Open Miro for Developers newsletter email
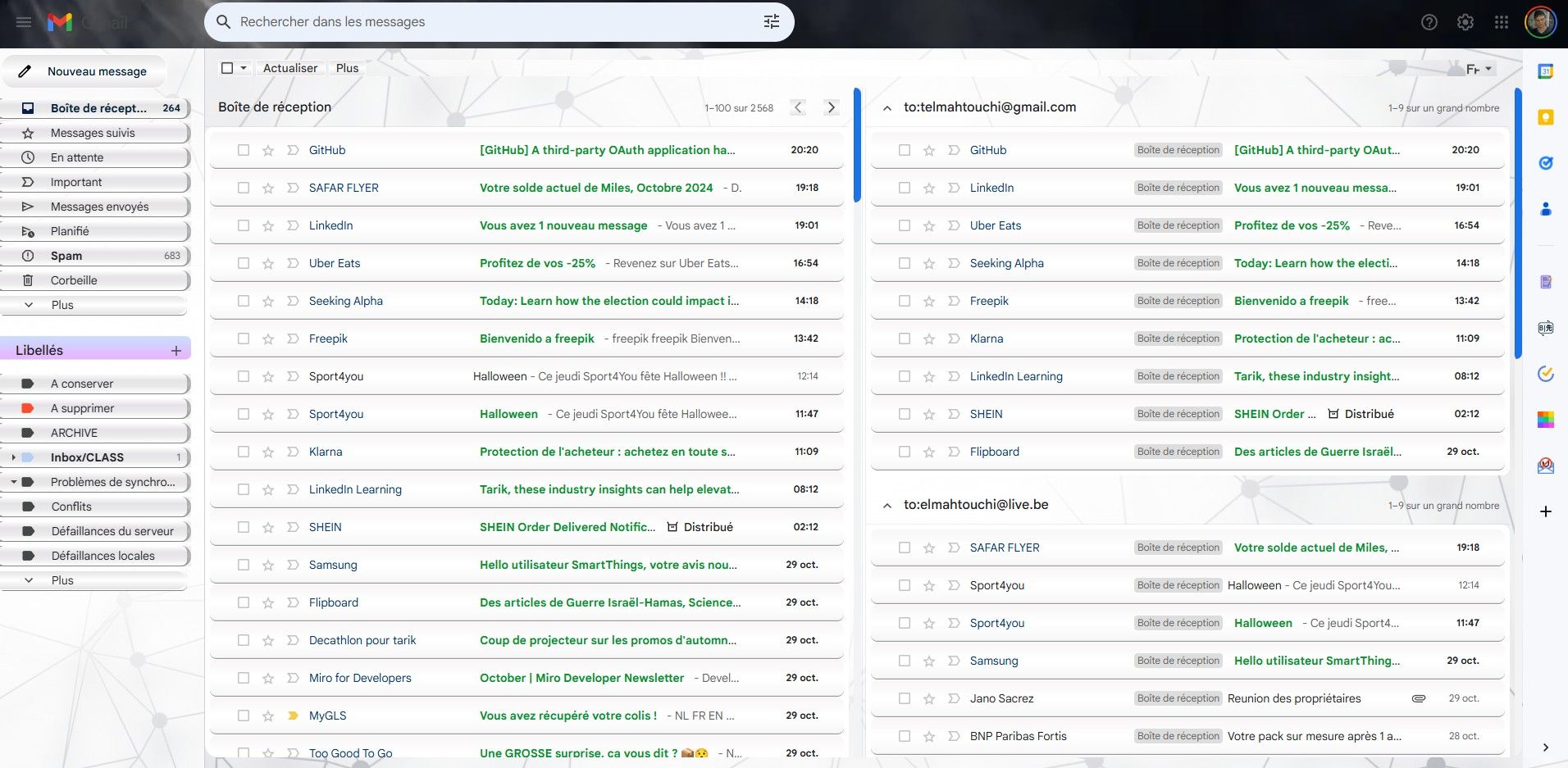Image resolution: width=1568 pixels, height=768 pixels. point(526,678)
